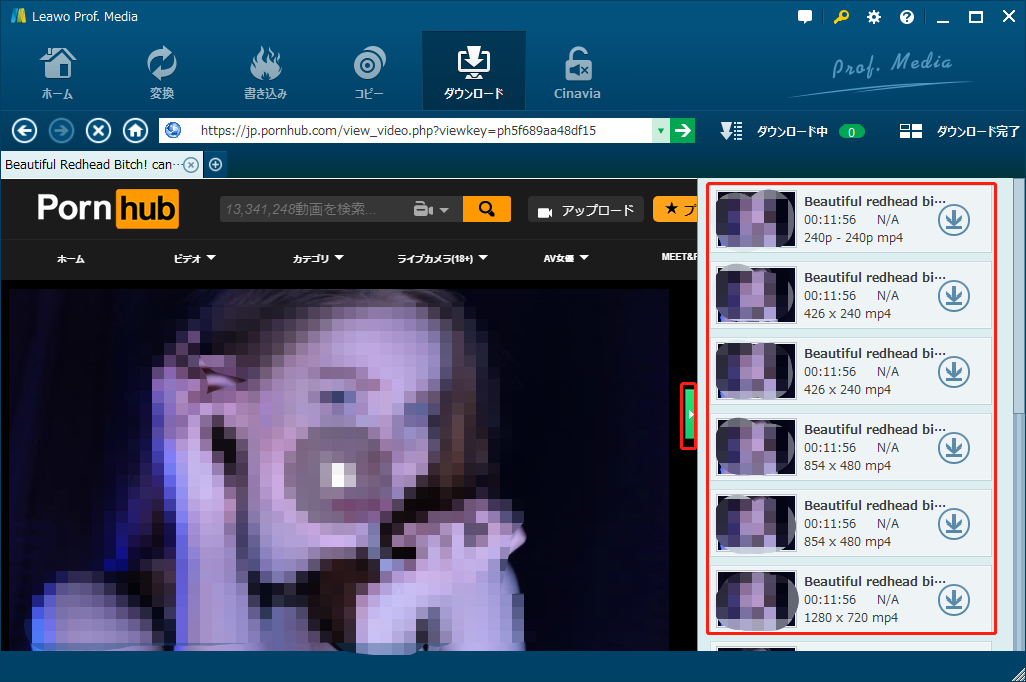Maximize the Leawo Prof. Media window
The height and width of the screenshot is (682, 1026).
[976, 17]
